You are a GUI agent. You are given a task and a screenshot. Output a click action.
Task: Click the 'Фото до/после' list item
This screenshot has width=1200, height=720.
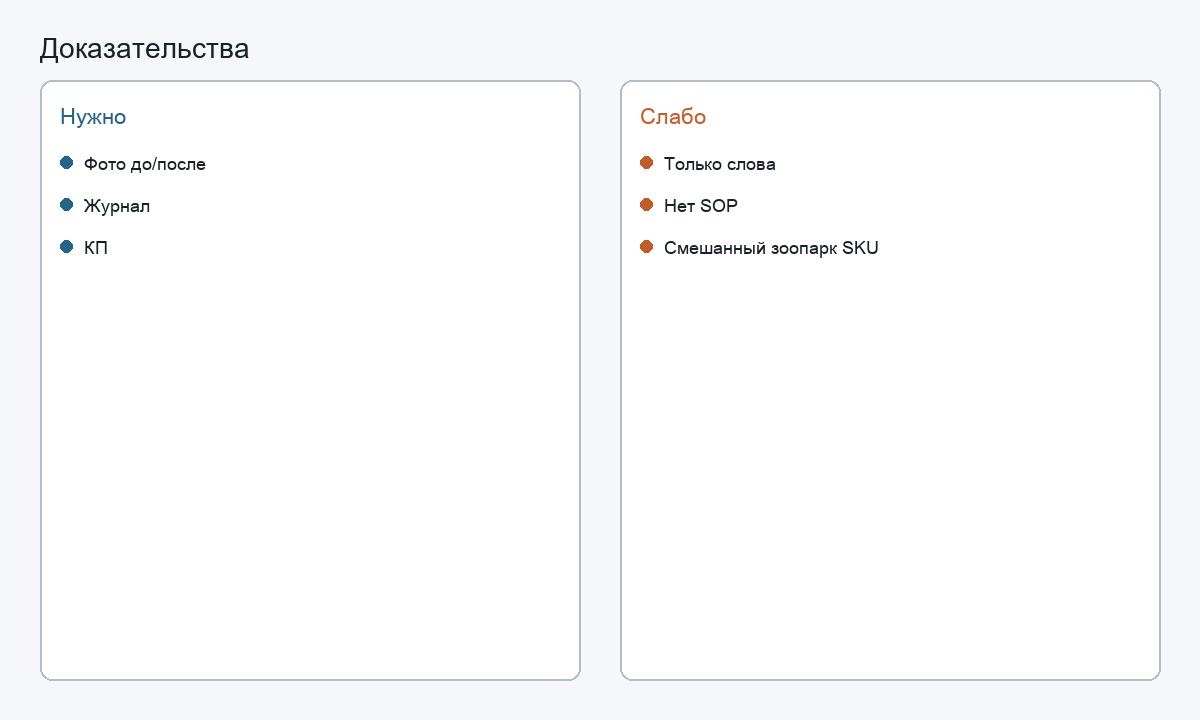(x=145, y=164)
